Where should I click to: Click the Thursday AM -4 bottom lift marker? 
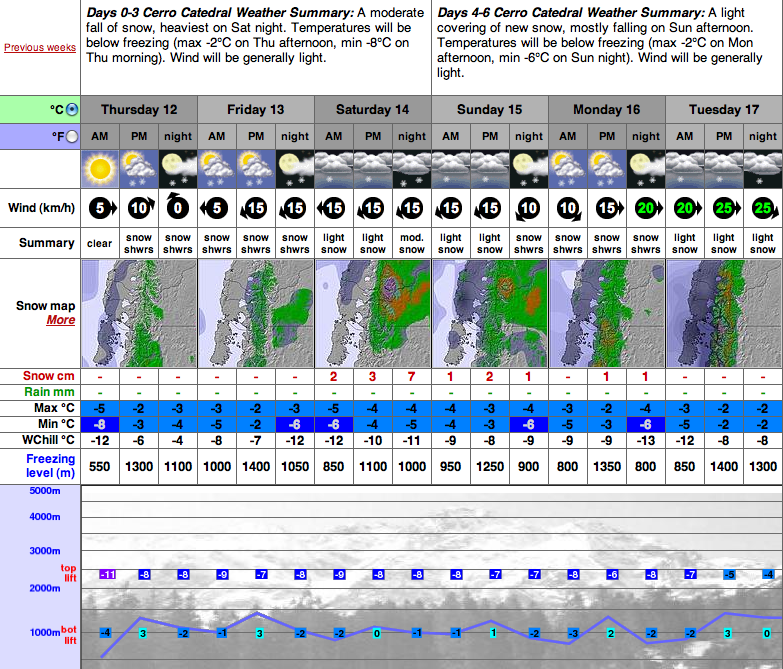(105, 633)
